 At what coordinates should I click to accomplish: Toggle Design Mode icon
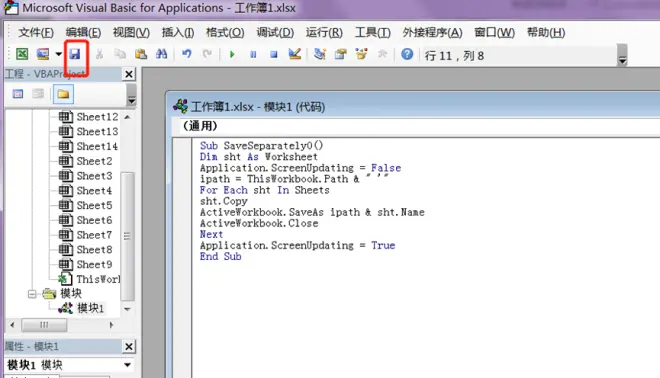click(295, 54)
